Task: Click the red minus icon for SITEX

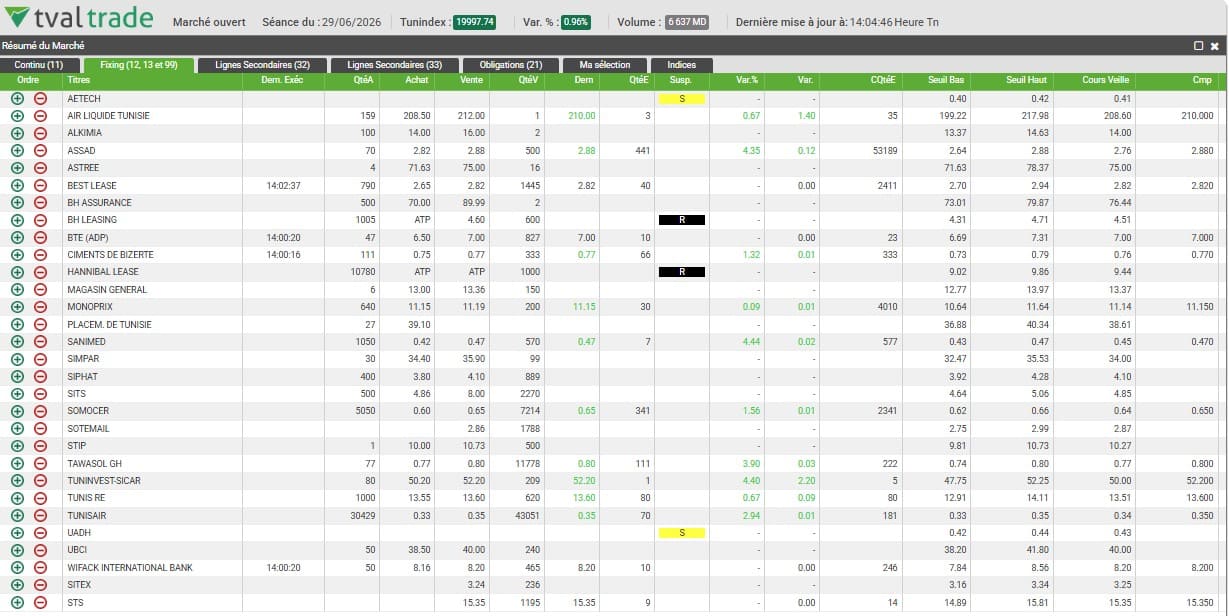Action: (40, 585)
